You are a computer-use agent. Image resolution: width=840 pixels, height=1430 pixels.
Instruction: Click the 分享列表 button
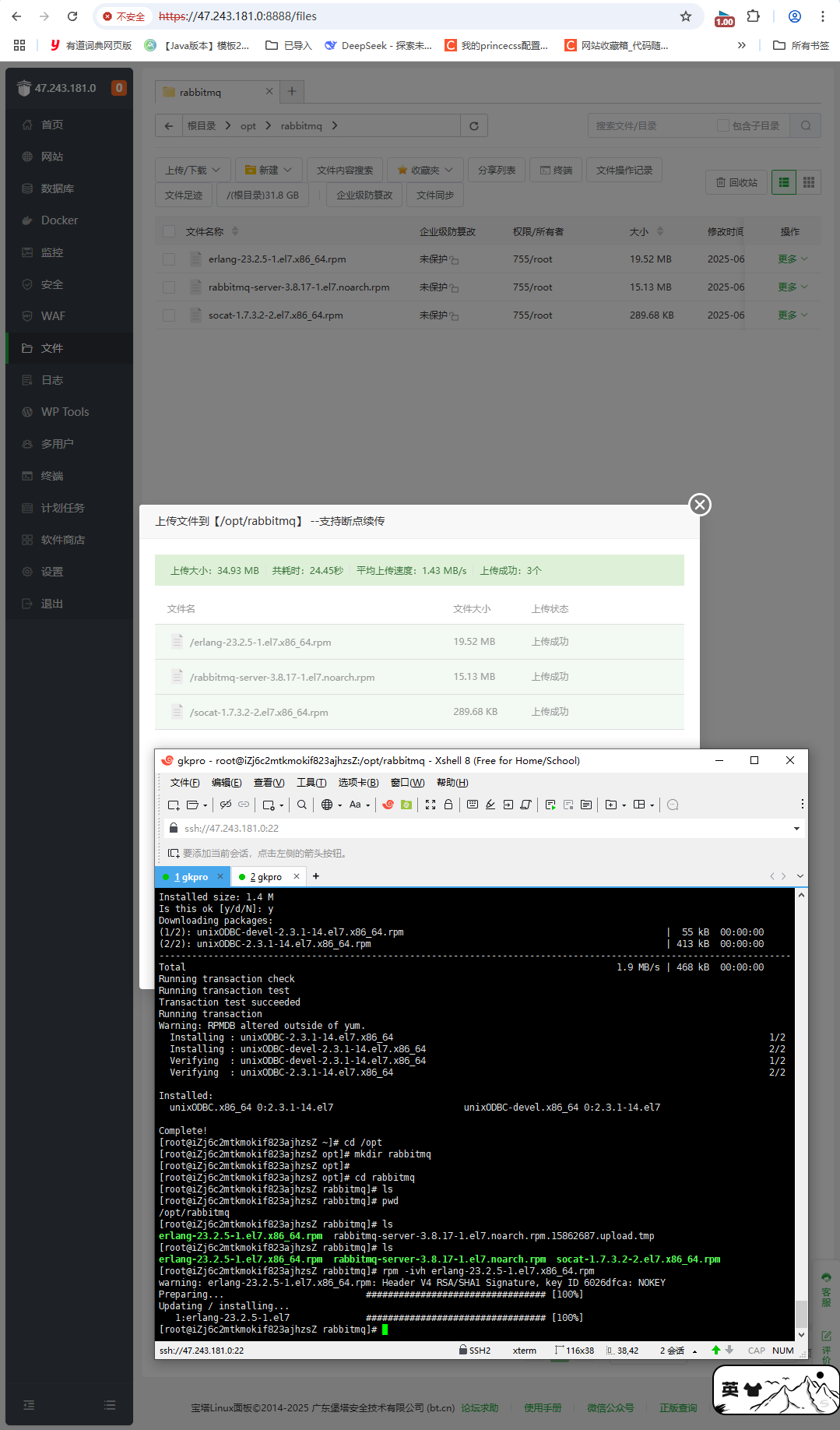click(x=497, y=170)
